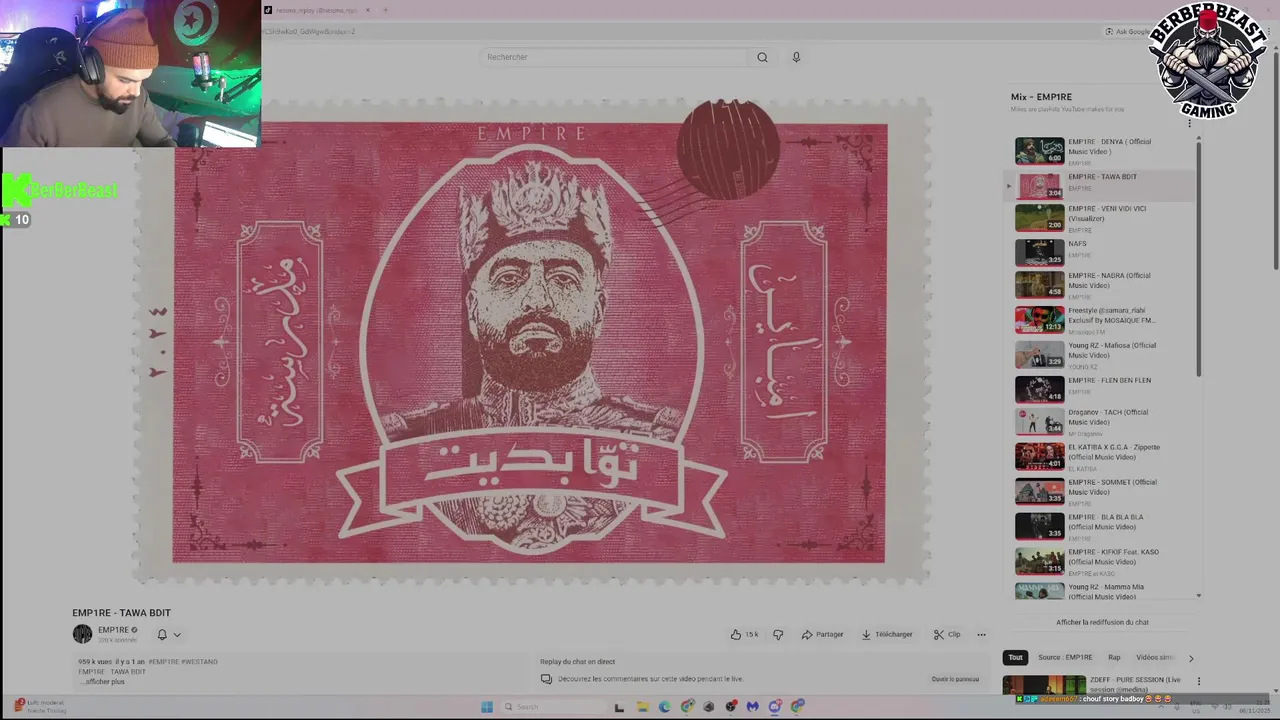Open options for ZDEFF PURE SESSION video
The image size is (1280, 720).
(1199, 681)
